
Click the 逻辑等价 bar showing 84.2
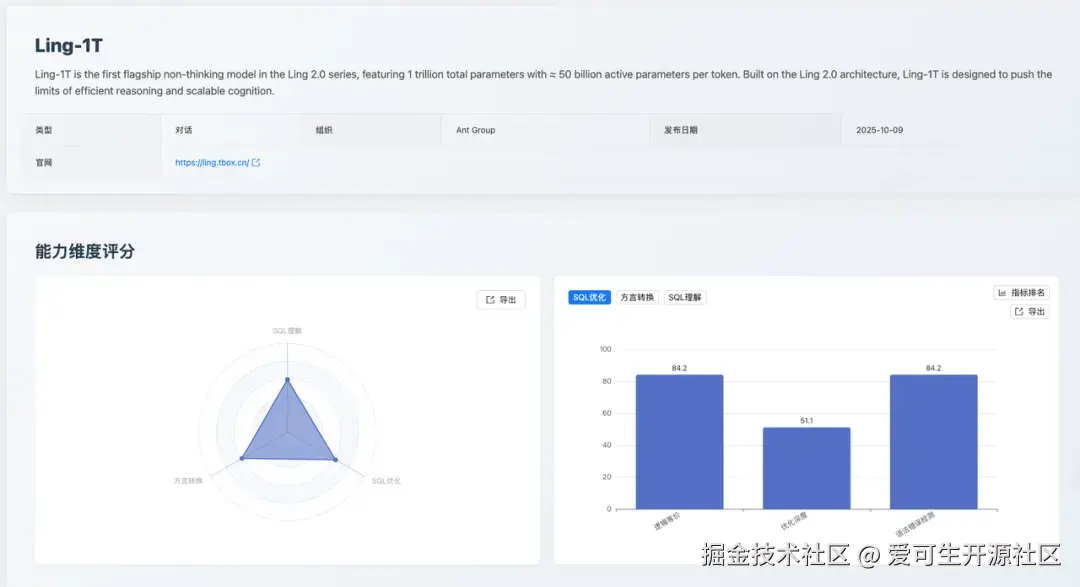[678, 442]
